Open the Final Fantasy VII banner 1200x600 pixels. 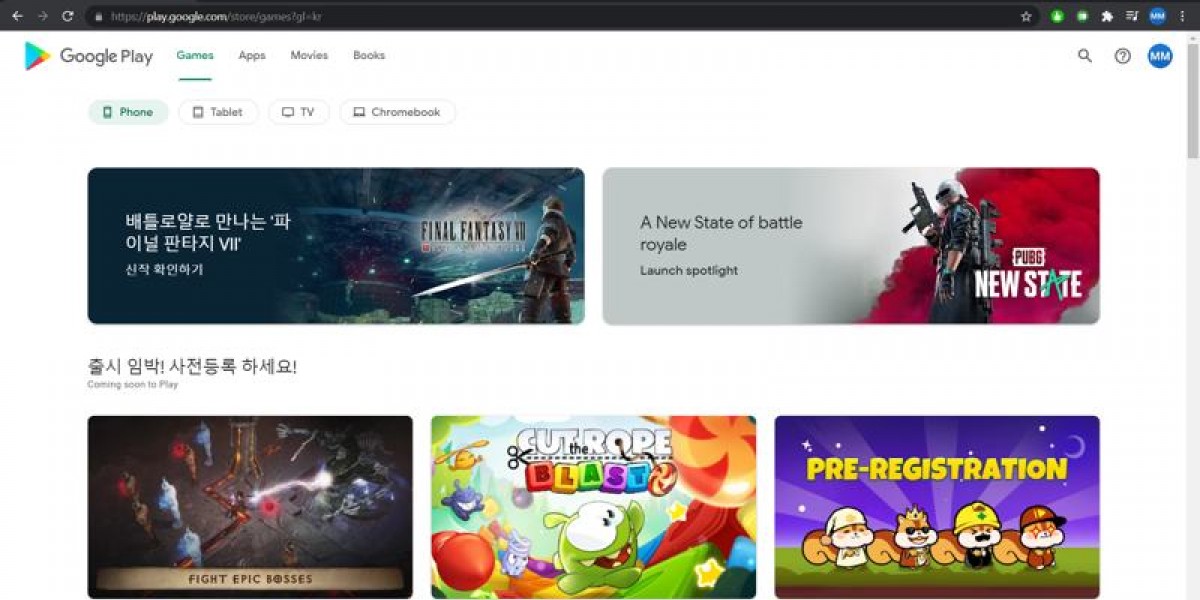[336, 246]
